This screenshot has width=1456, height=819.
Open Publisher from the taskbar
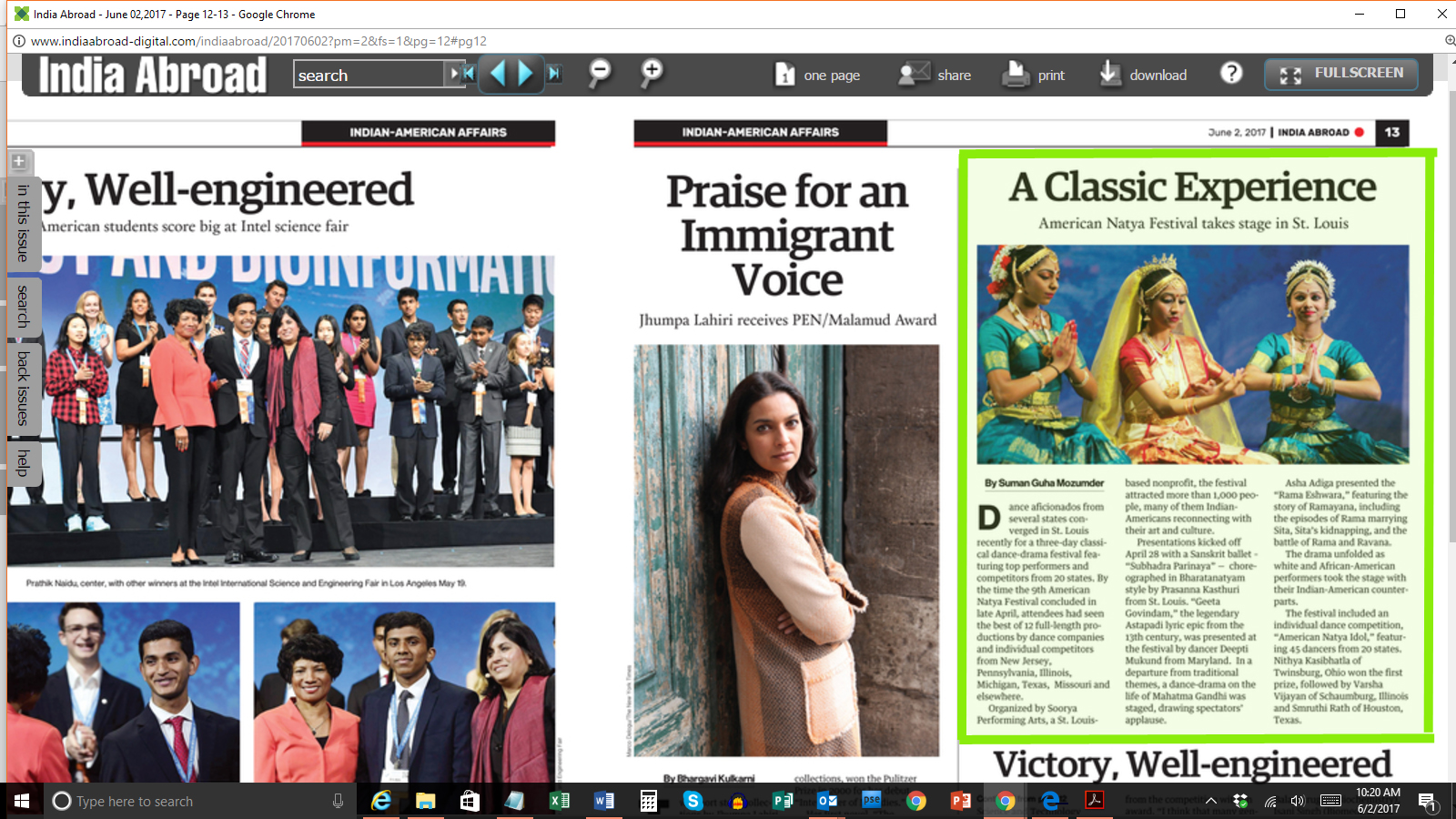[x=782, y=801]
